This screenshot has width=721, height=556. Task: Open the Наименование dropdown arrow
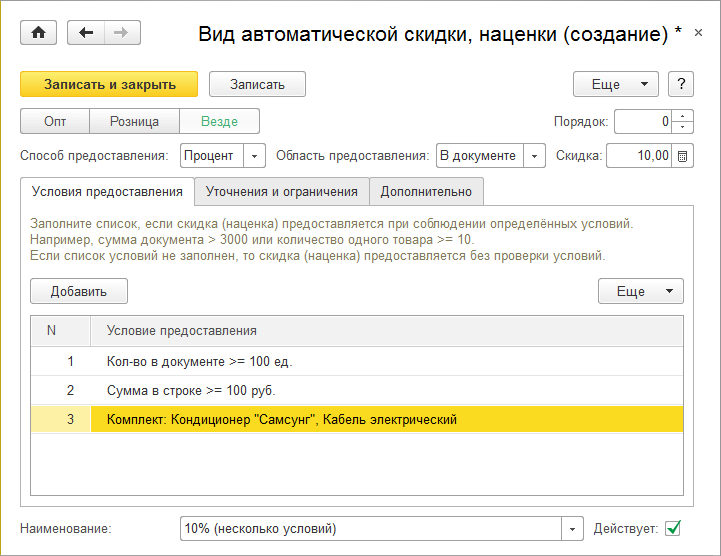click(573, 528)
